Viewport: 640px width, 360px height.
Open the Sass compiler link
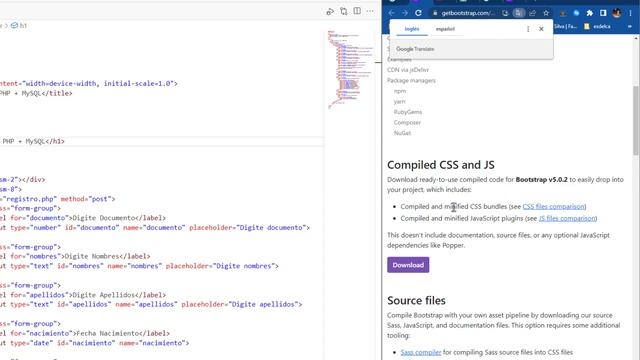pyautogui.click(x=421, y=352)
